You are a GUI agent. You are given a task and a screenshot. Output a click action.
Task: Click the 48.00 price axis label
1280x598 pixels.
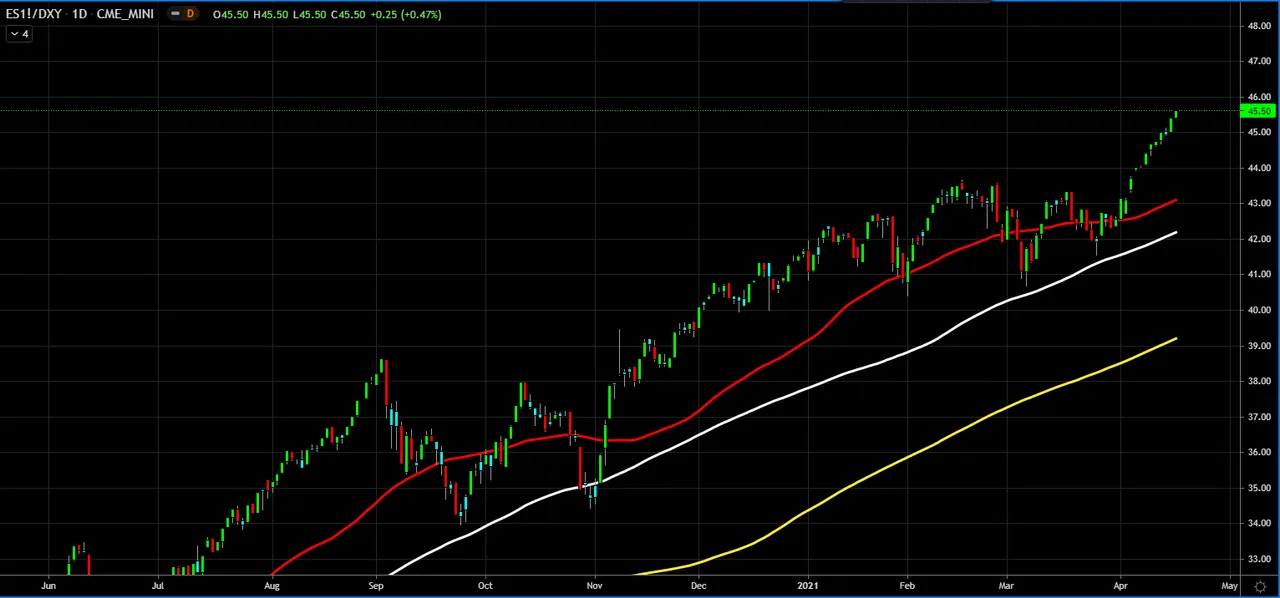pos(1259,26)
